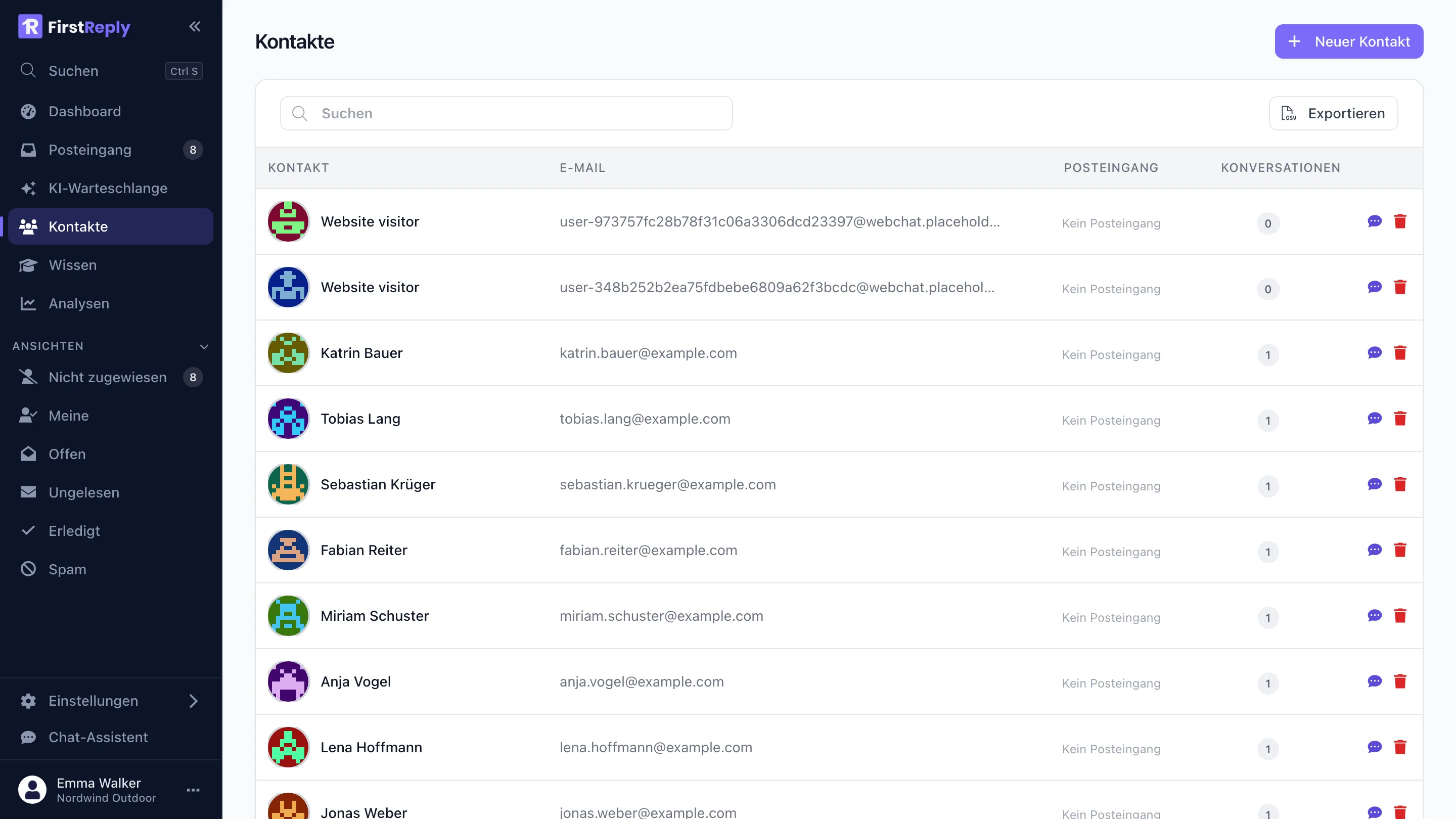Show Nicht zugewiesen view

pyautogui.click(x=111, y=377)
